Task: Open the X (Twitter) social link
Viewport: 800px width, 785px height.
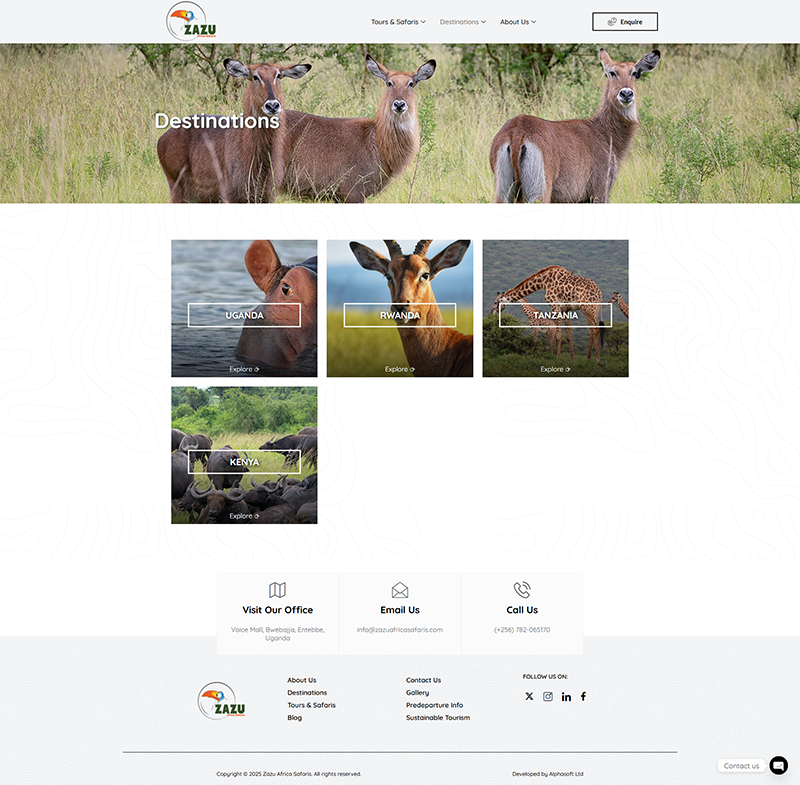Action: (x=529, y=696)
